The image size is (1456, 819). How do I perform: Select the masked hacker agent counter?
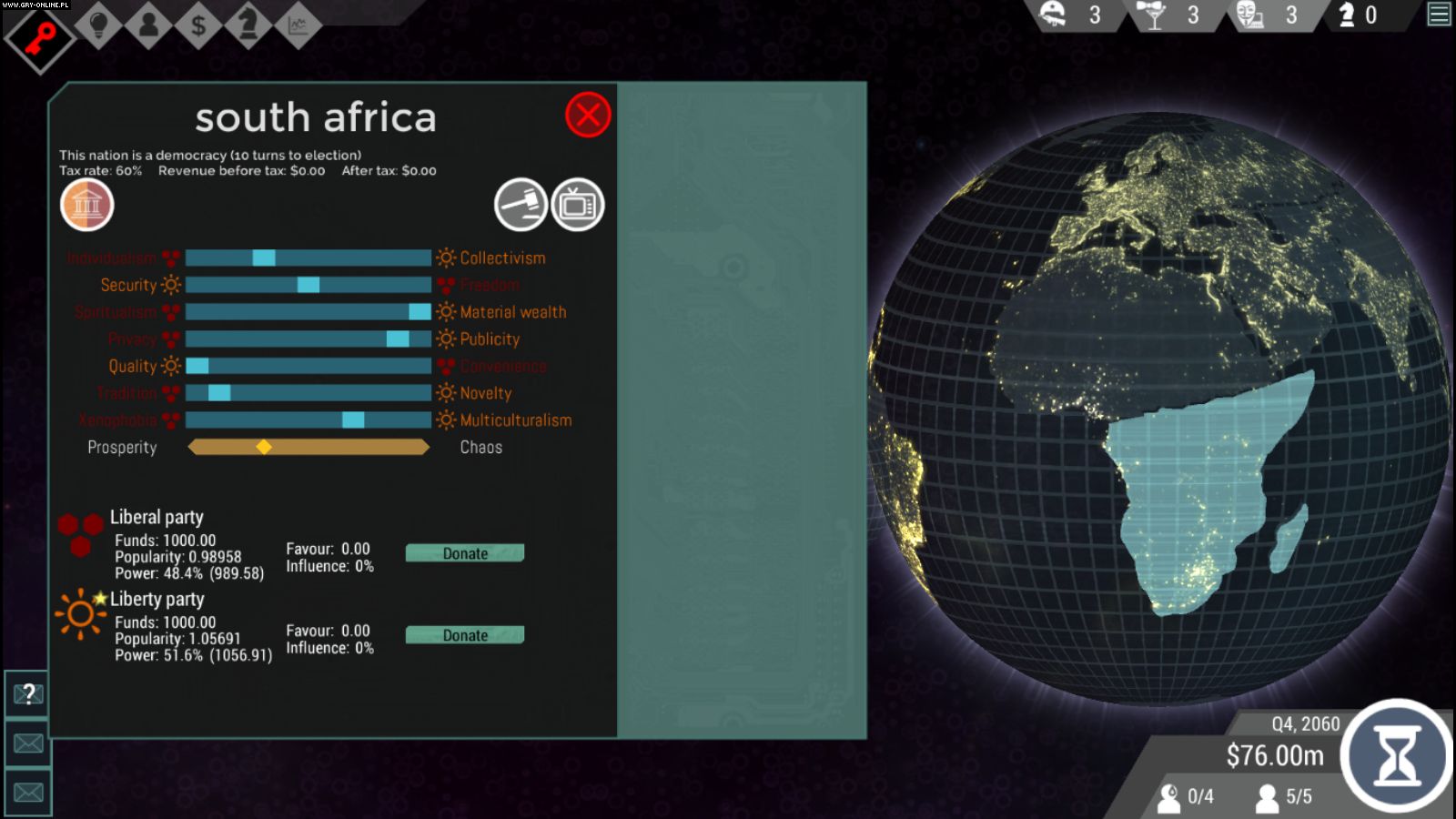point(1250,15)
